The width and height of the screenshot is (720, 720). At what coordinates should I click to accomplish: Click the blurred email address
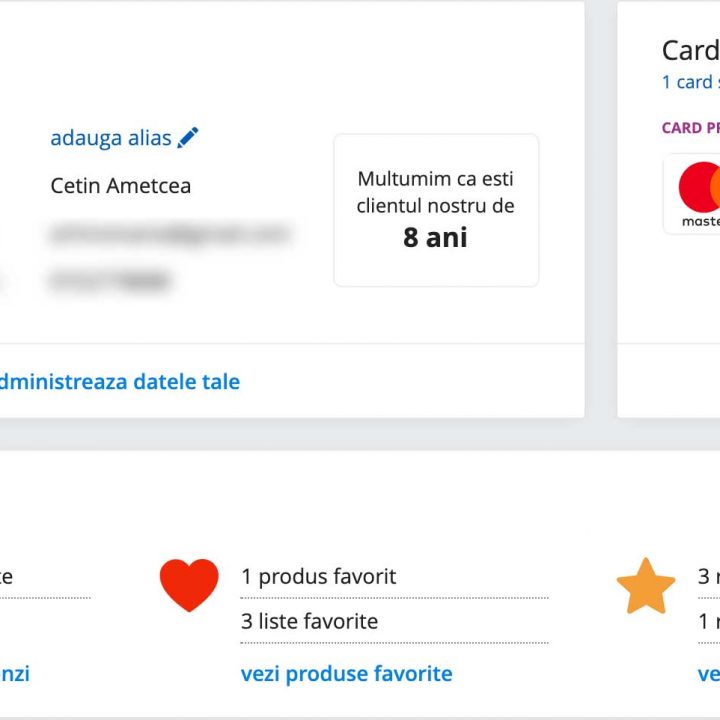pyautogui.click(x=168, y=235)
